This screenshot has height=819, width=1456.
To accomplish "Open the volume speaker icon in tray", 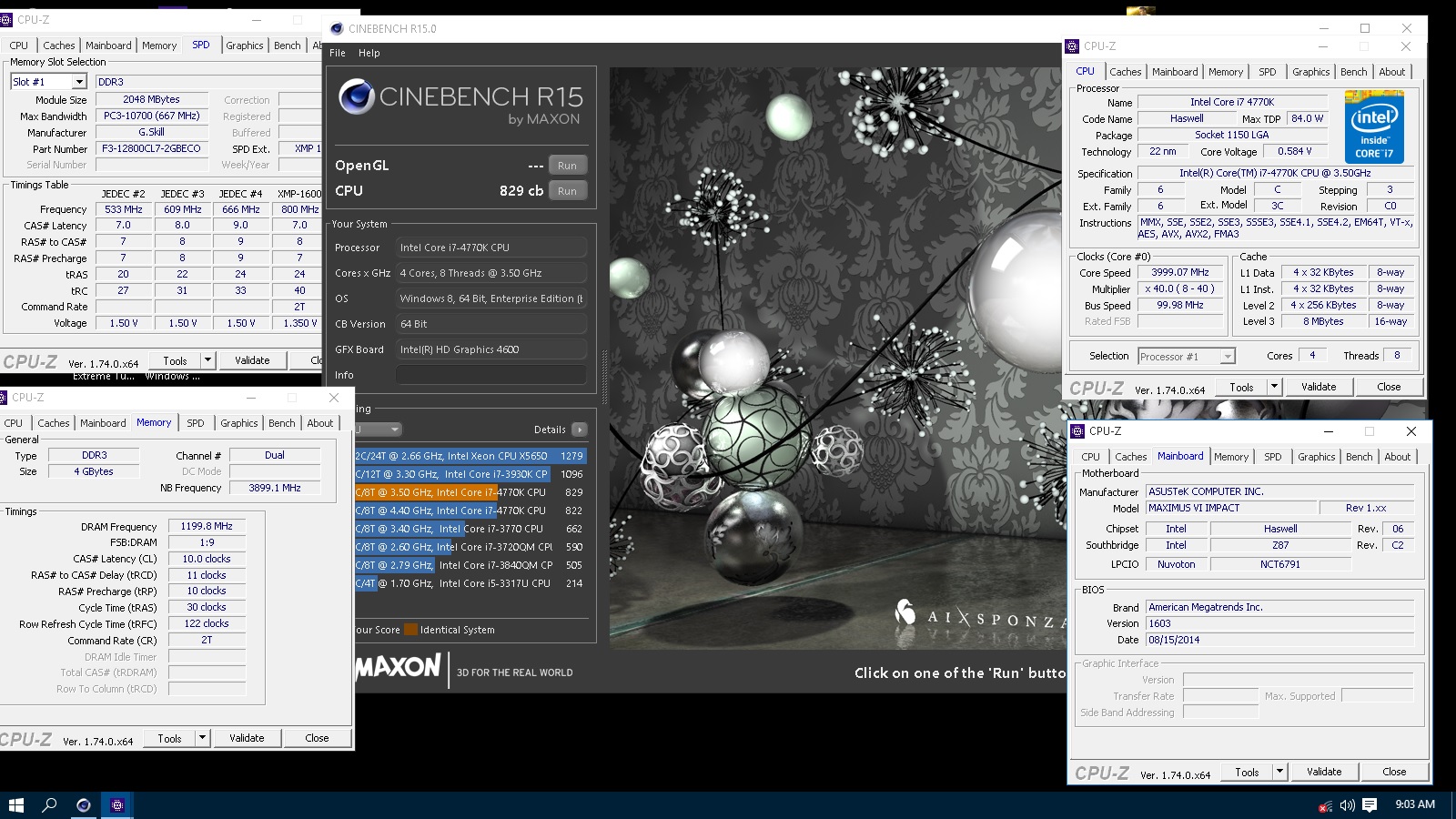I will [1347, 805].
